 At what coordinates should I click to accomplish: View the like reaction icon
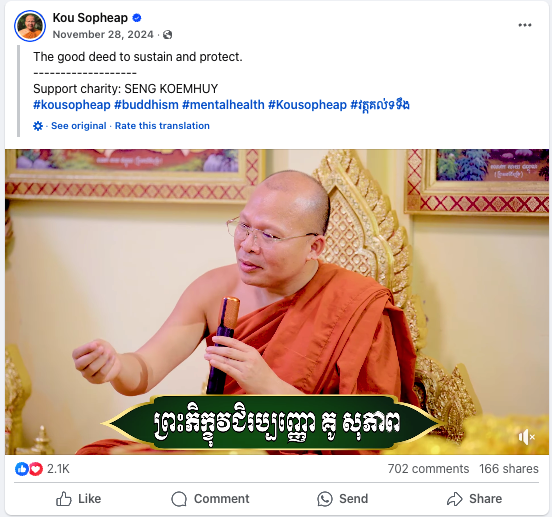(x=22, y=469)
